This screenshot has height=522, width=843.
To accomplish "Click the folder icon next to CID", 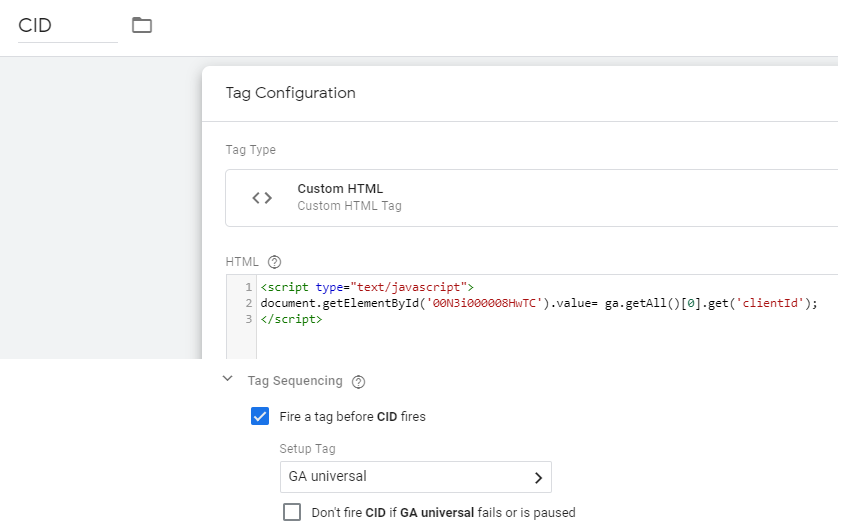I will (x=142, y=25).
